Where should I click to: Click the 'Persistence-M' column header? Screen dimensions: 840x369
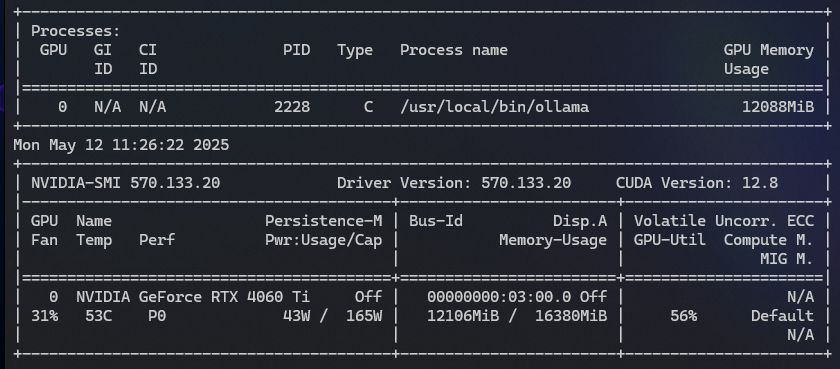click(324, 221)
